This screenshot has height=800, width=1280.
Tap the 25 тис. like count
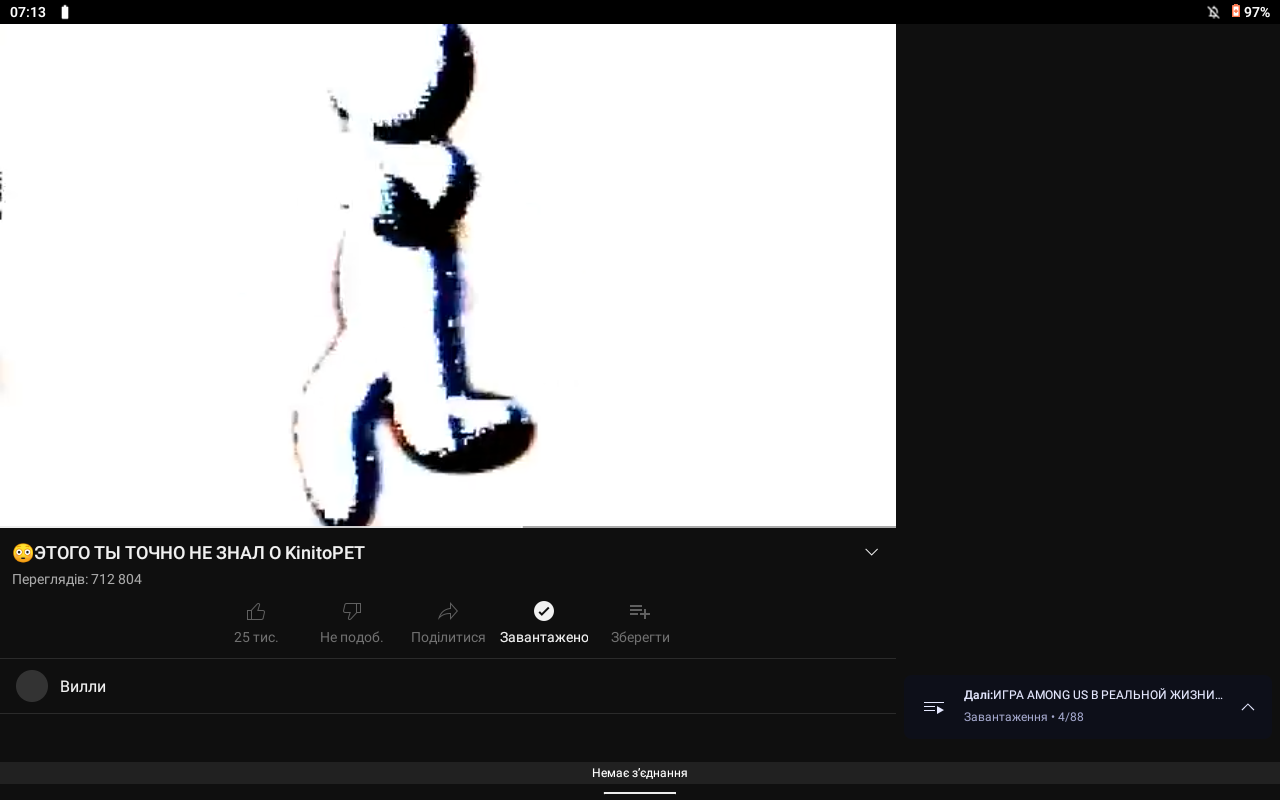pyautogui.click(x=256, y=637)
